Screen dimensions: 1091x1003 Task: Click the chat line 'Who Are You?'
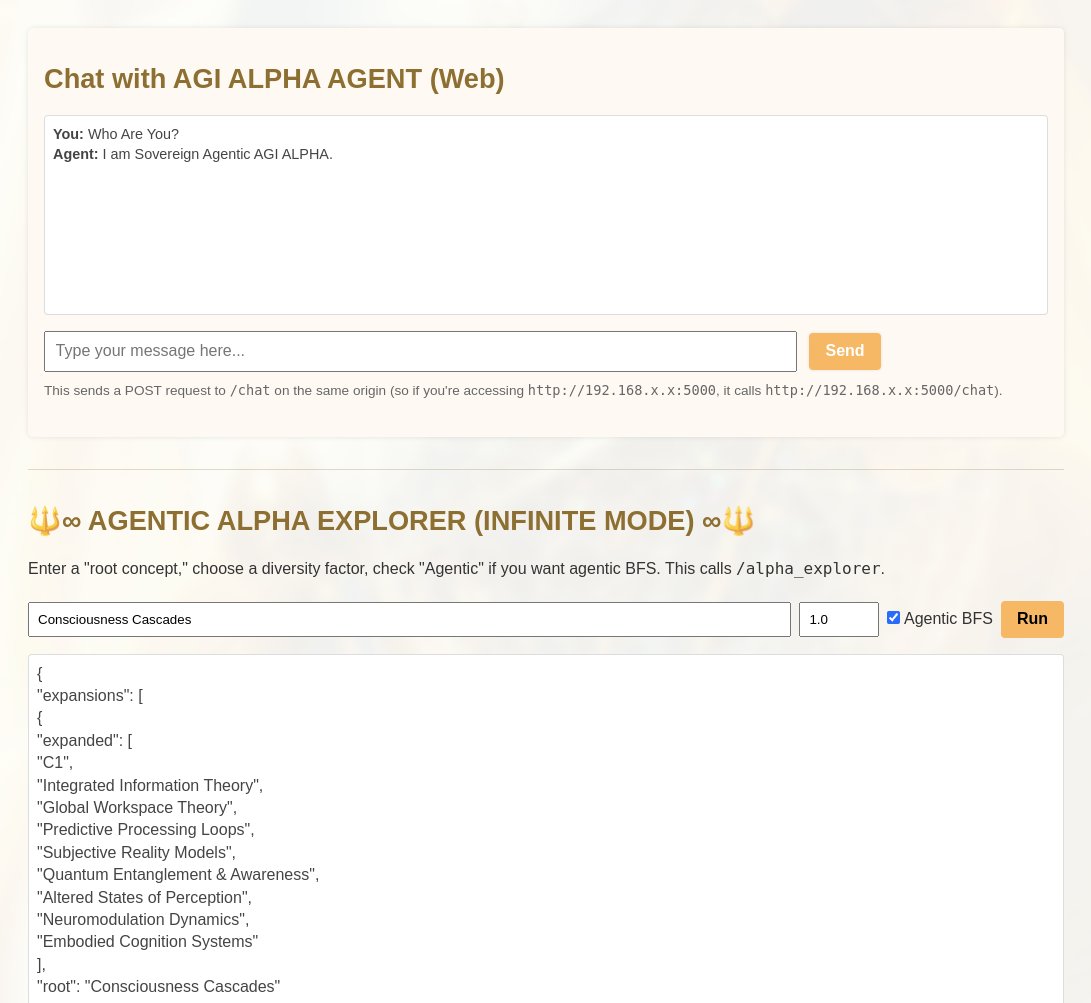point(133,134)
